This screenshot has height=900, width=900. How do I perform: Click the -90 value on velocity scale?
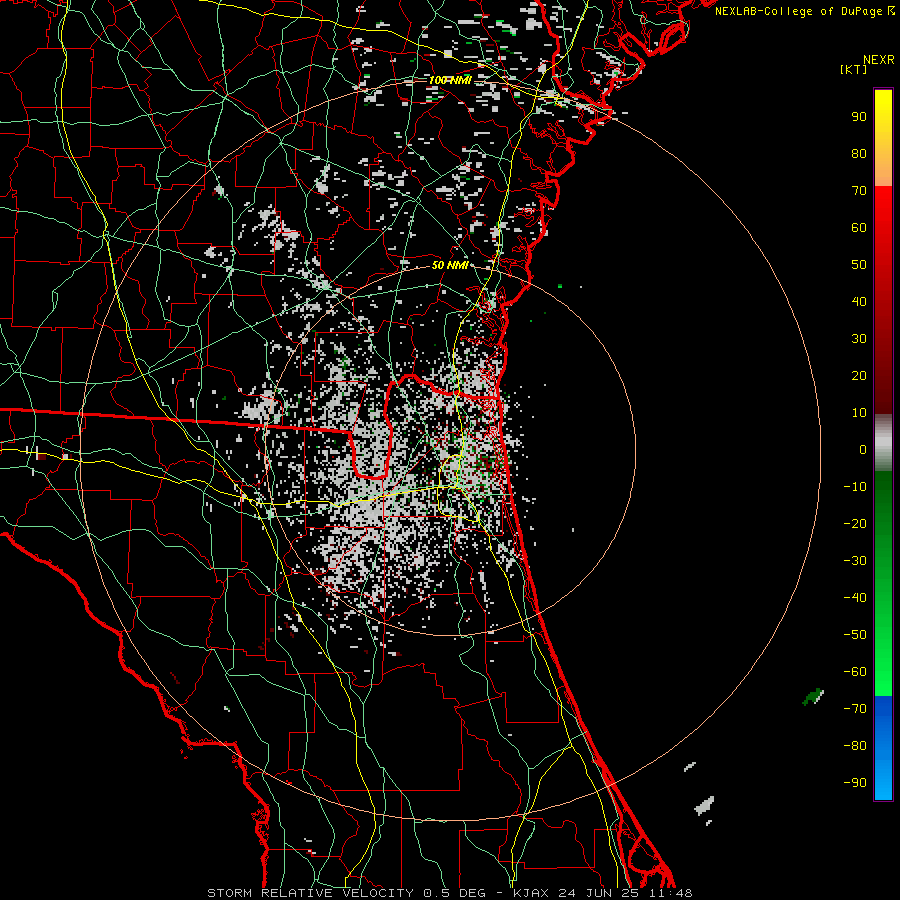click(855, 783)
